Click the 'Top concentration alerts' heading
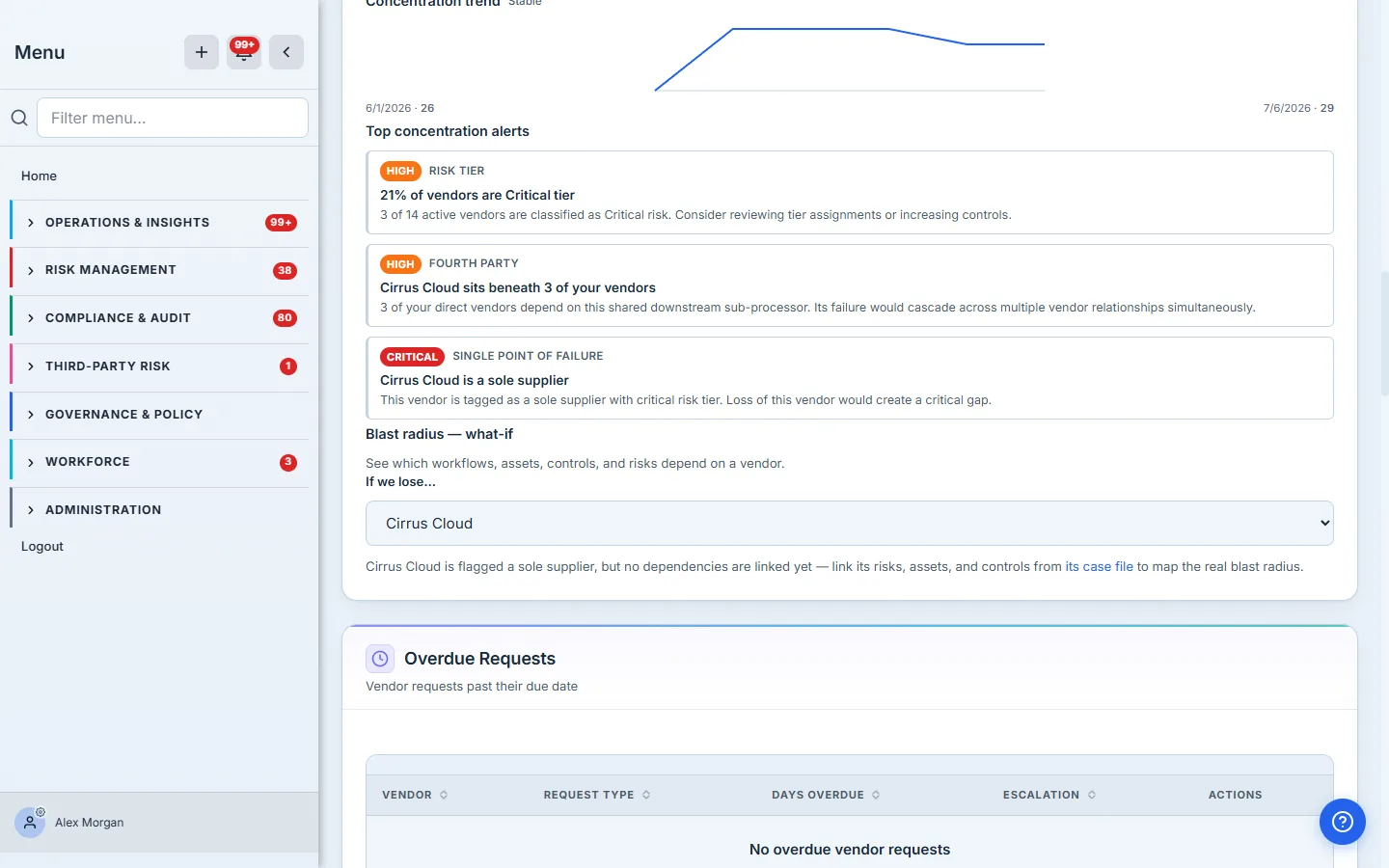Image resolution: width=1389 pixels, height=868 pixels. coord(448,131)
